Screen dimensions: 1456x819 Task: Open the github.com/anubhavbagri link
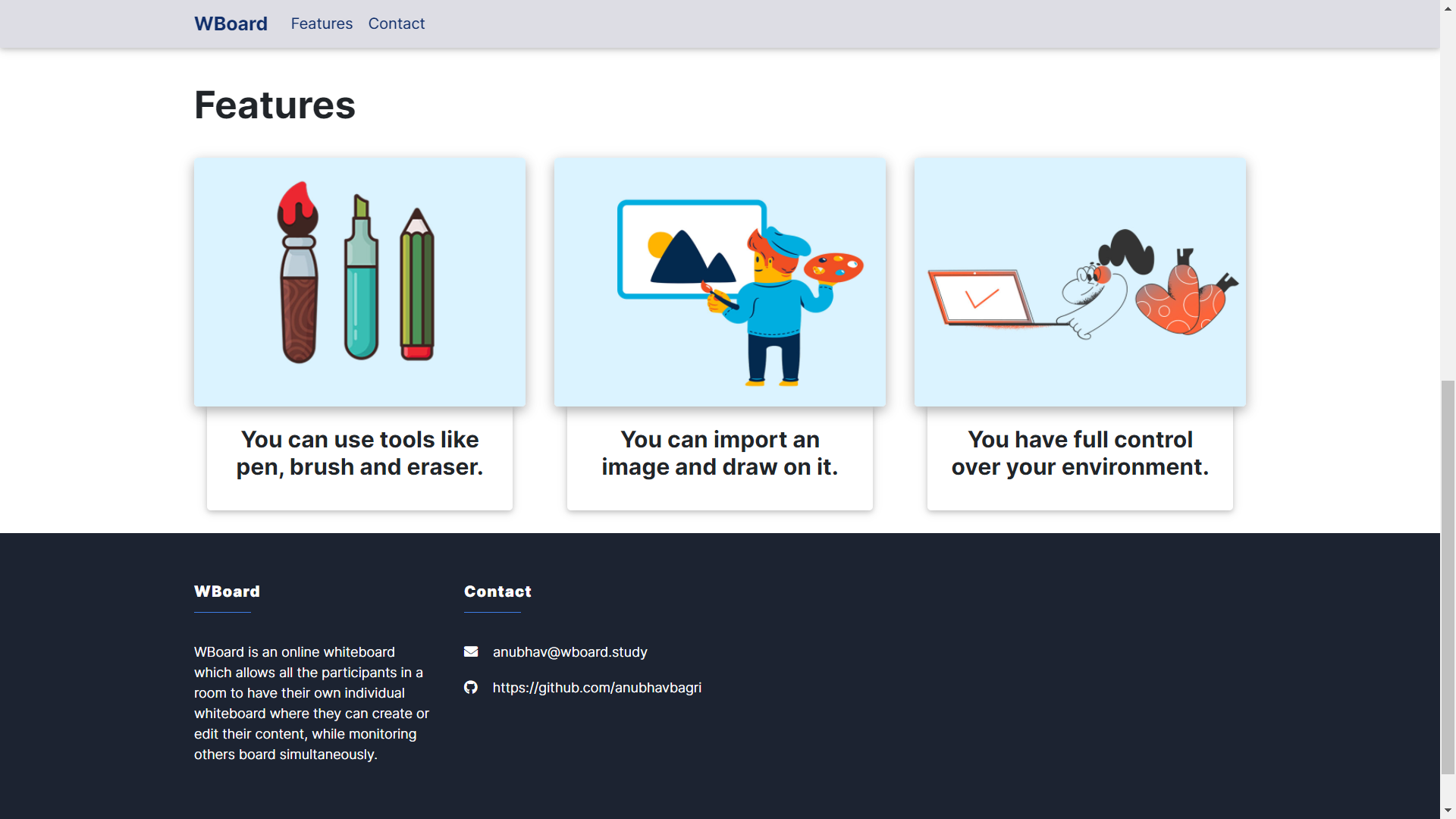click(x=597, y=688)
